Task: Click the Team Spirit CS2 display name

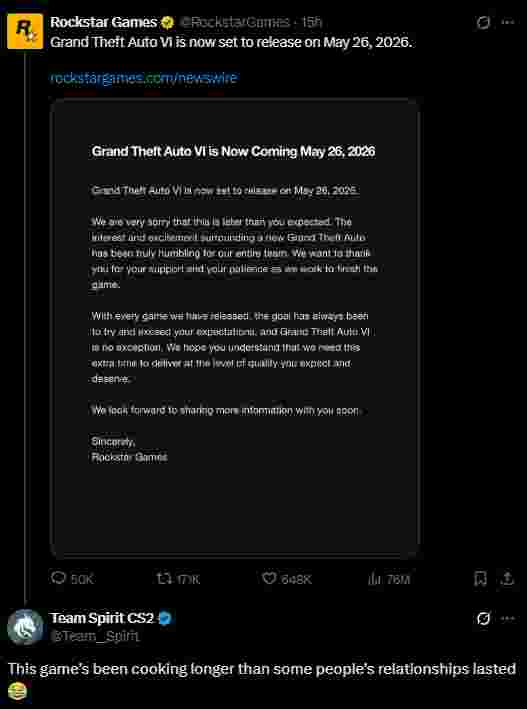Action: 102,618
